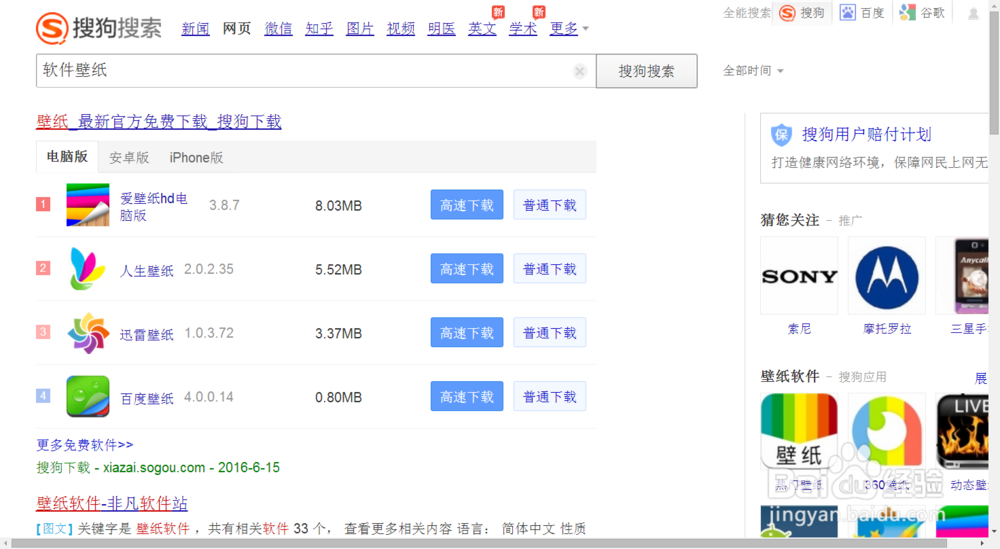This screenshot has height=549, width=1000.
Task: Click the 全能搜索 label
Action: (746, 13)
